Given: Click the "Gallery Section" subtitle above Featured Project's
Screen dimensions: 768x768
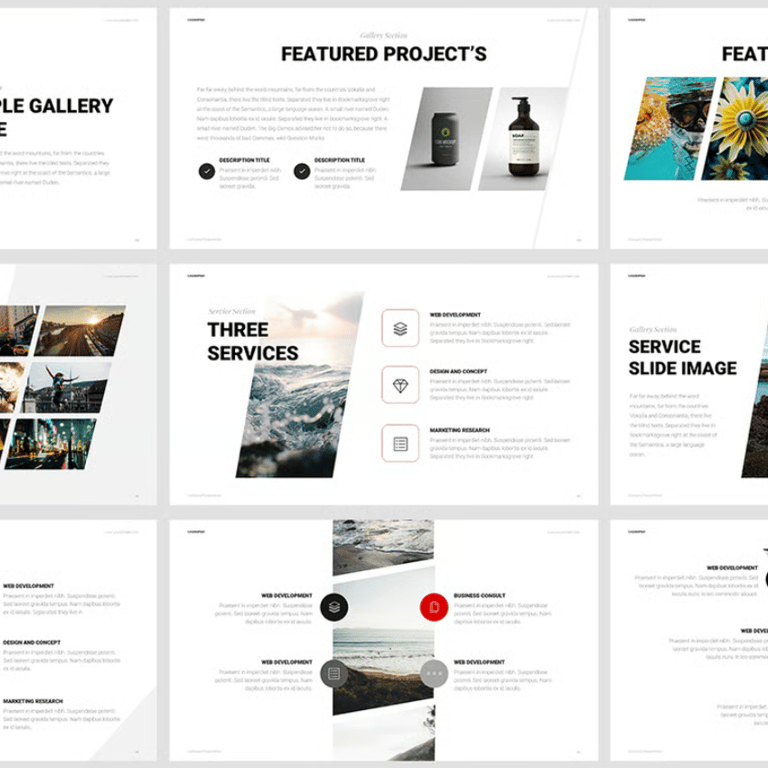Looking at the screenshot, I should [384, 35].
